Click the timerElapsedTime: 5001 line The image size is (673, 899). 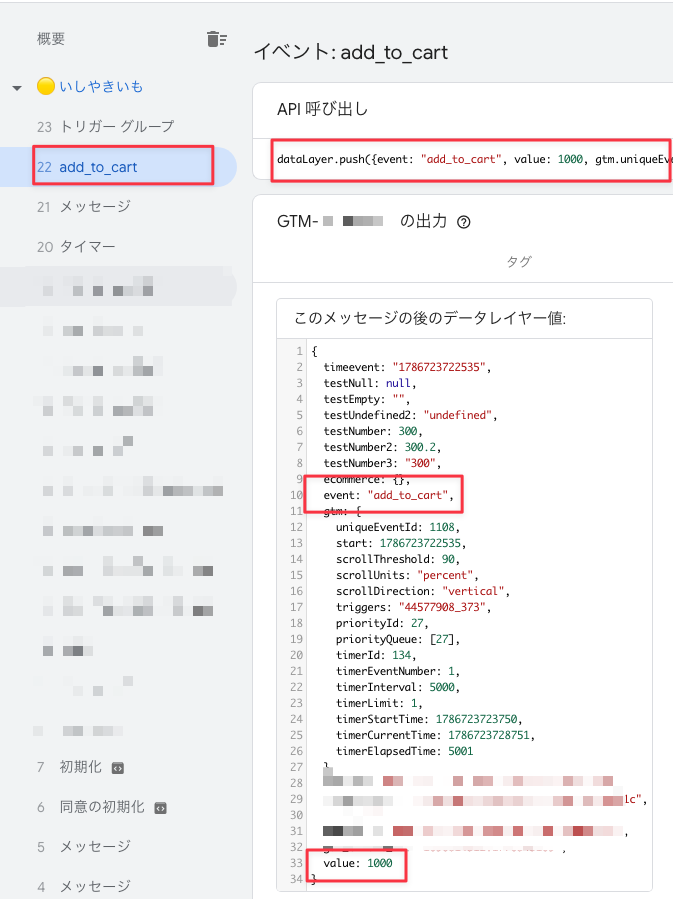tap(405, 752)
